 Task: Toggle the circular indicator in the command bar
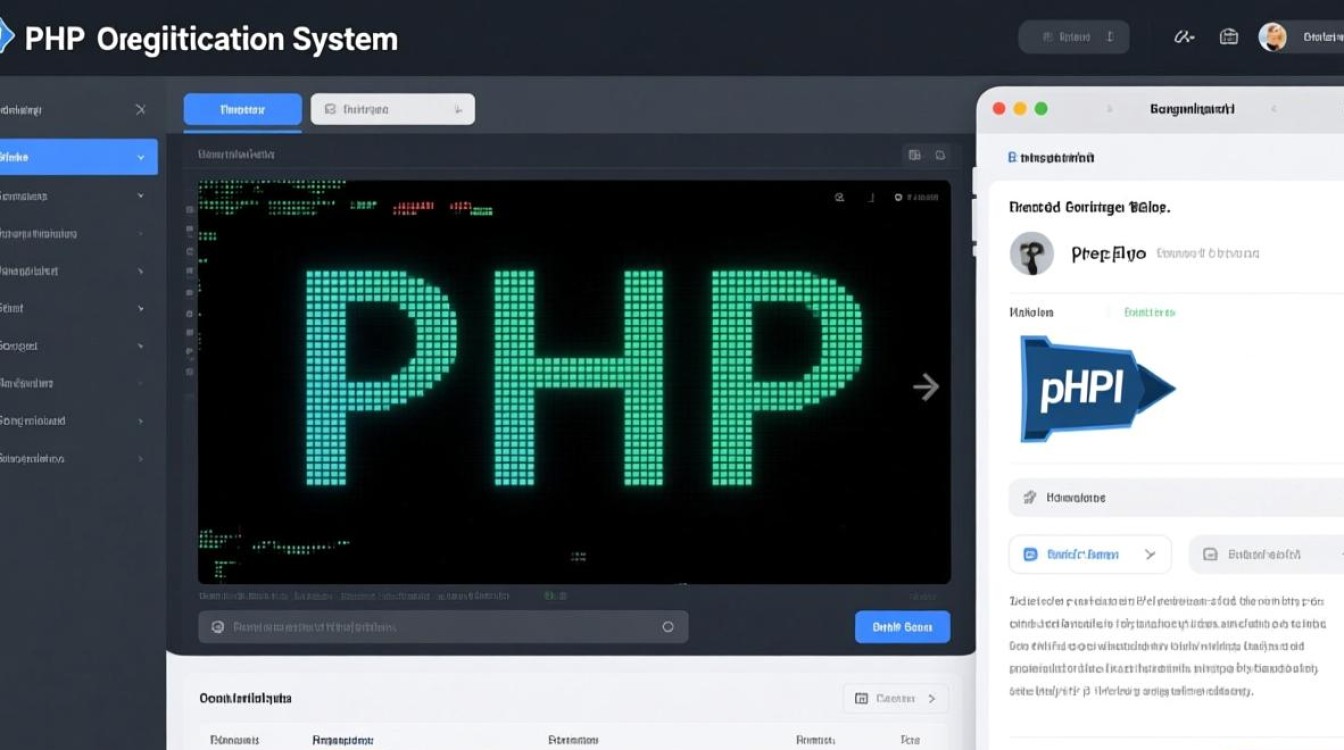pos(668,626)
